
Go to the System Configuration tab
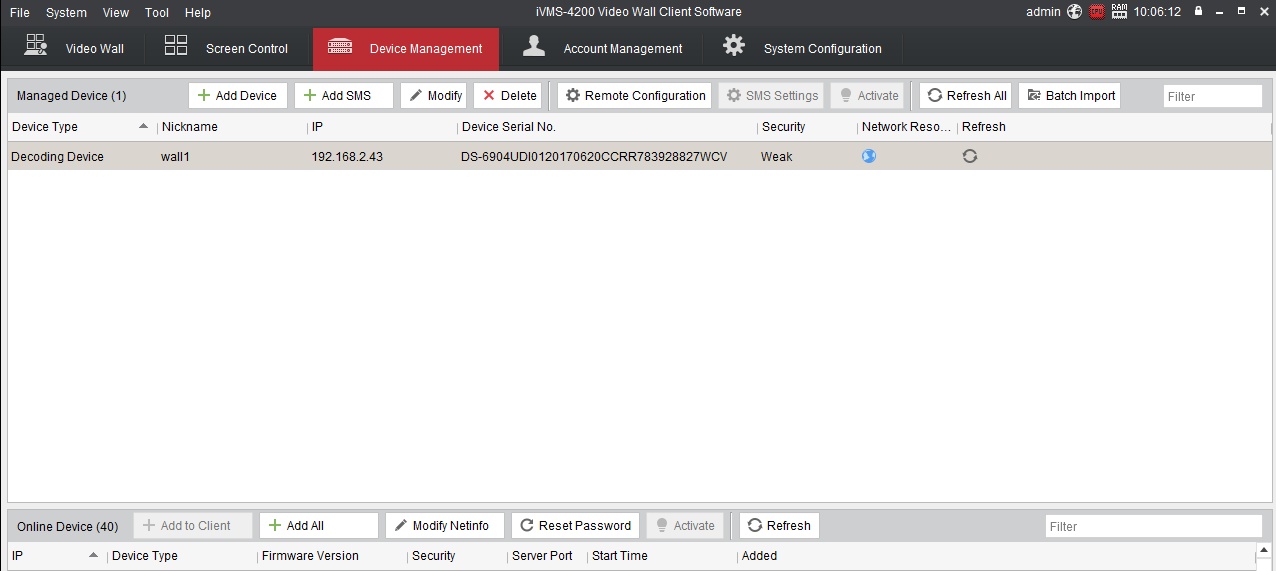[803, 48]
